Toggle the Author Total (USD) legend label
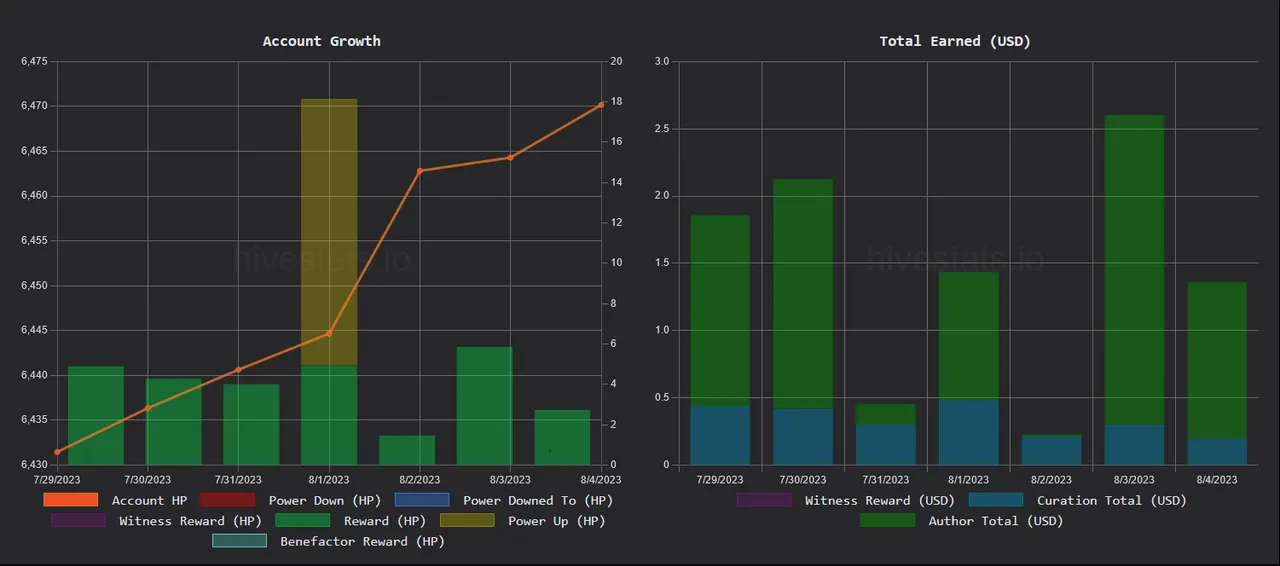The image size is (1280, 566). coord(995,521)
